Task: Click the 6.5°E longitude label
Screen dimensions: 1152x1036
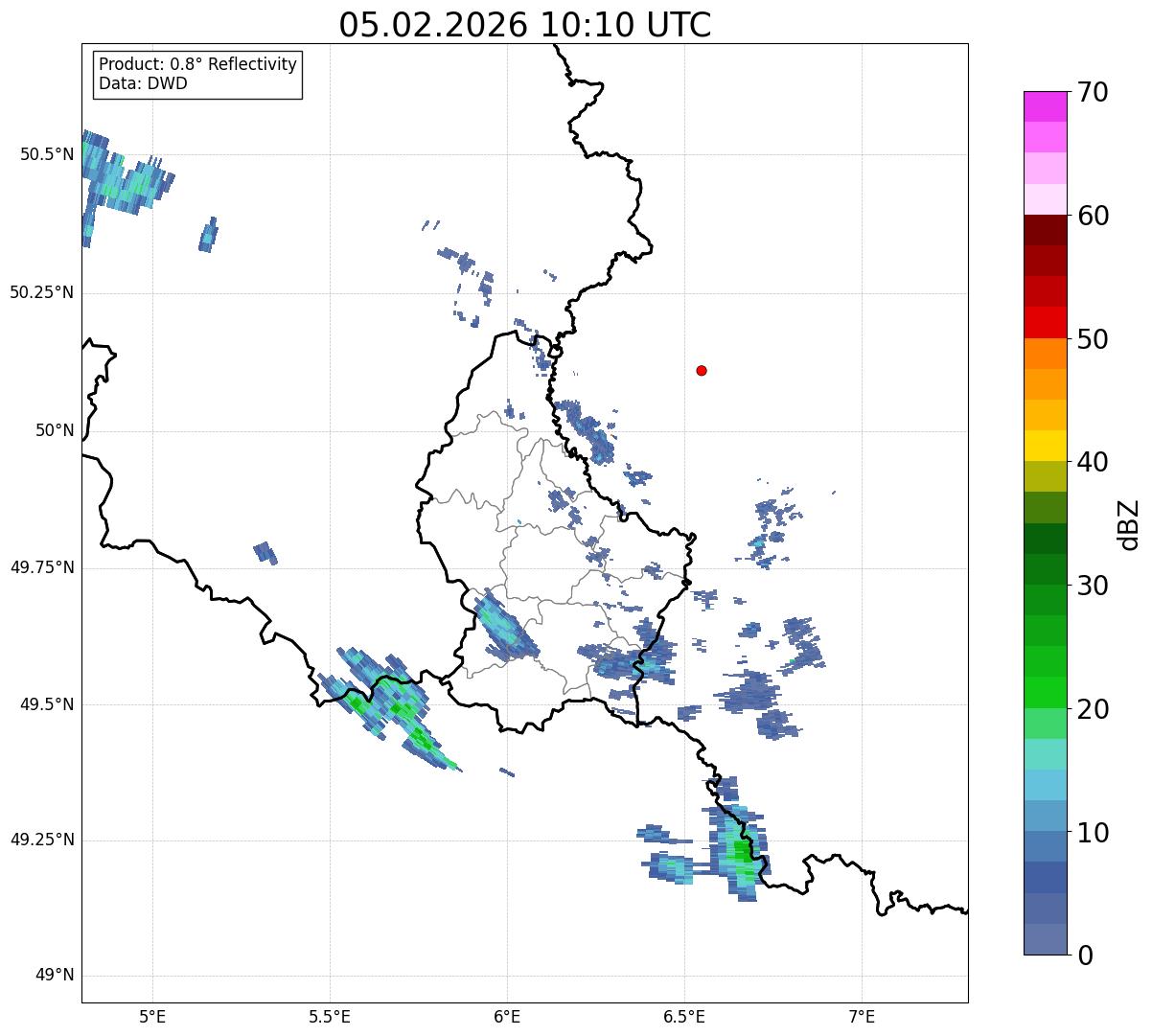Action: click(685, 1017)
